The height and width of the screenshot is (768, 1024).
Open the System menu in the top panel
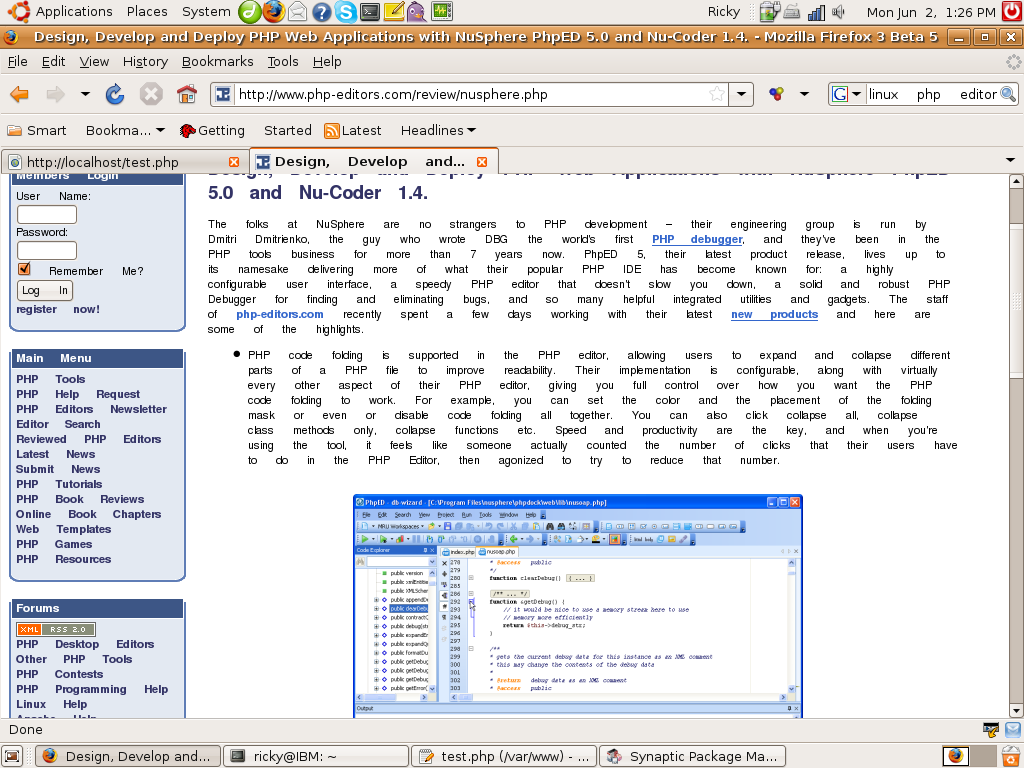[x=206, y=12]
